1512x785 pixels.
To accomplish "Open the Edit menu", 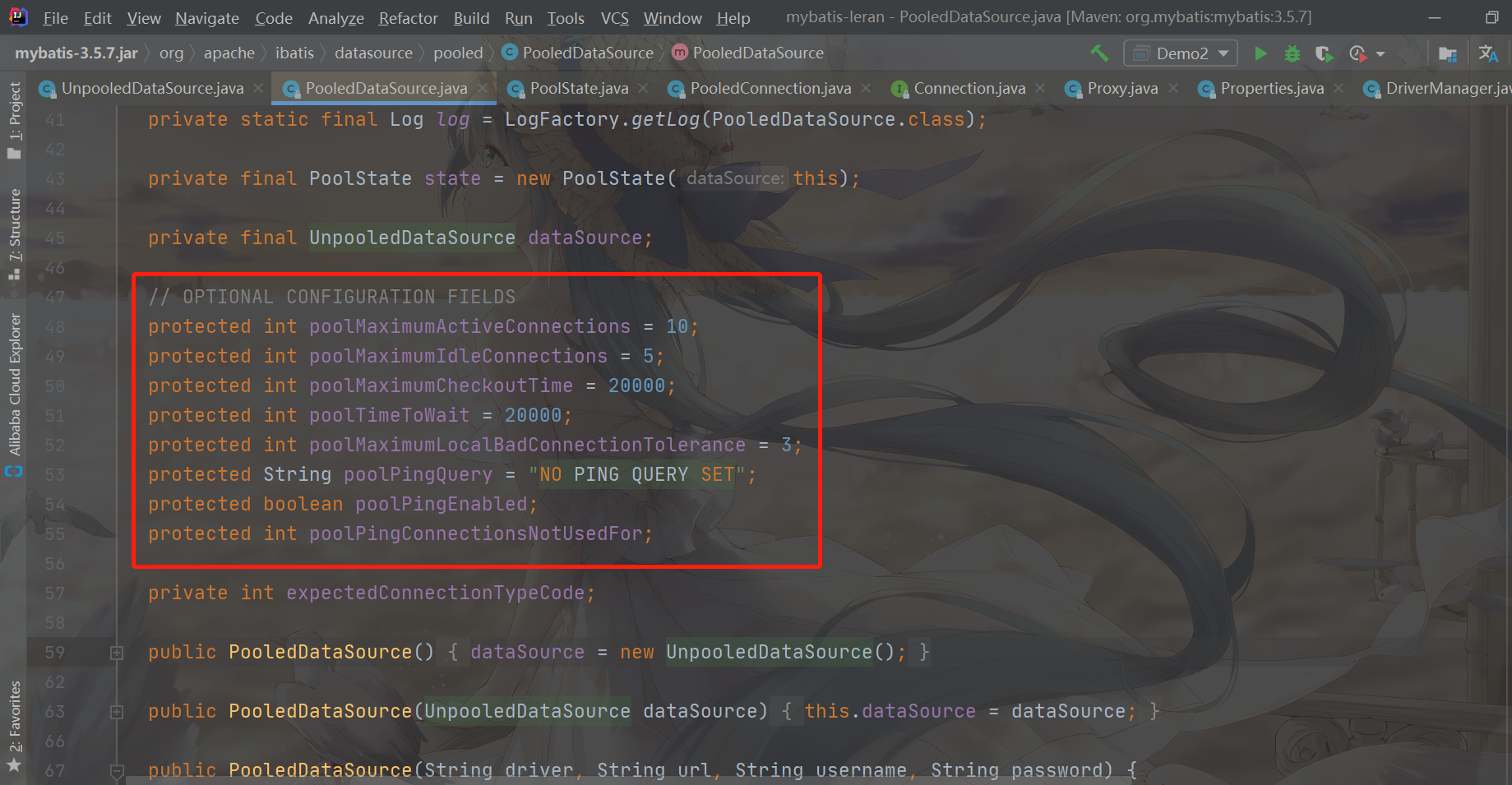I will click(x=97, y=18).
